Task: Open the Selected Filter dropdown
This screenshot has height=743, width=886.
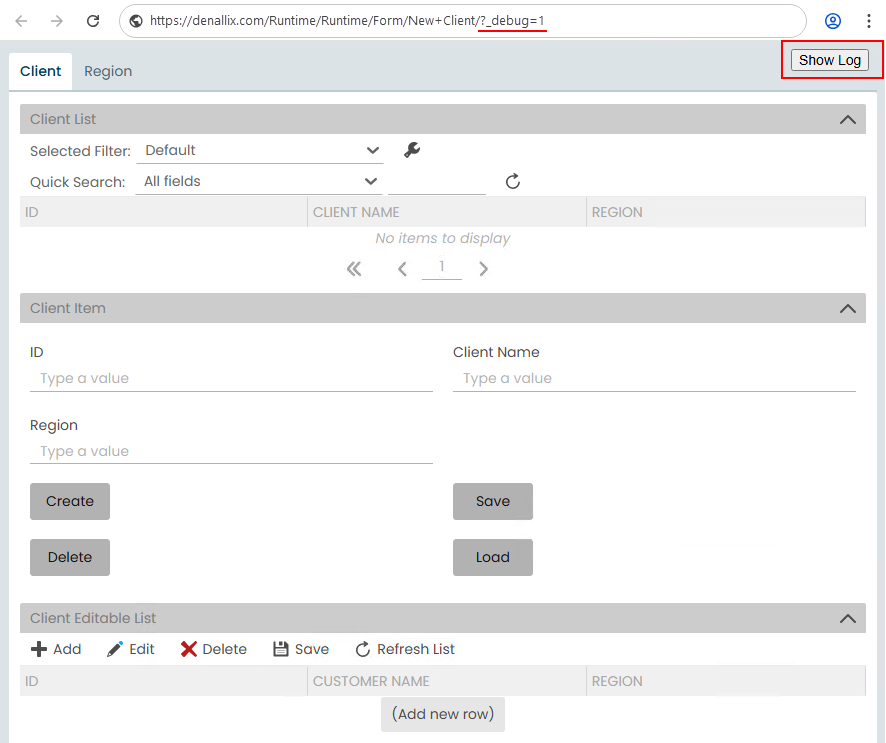Action: click(260, 150)
